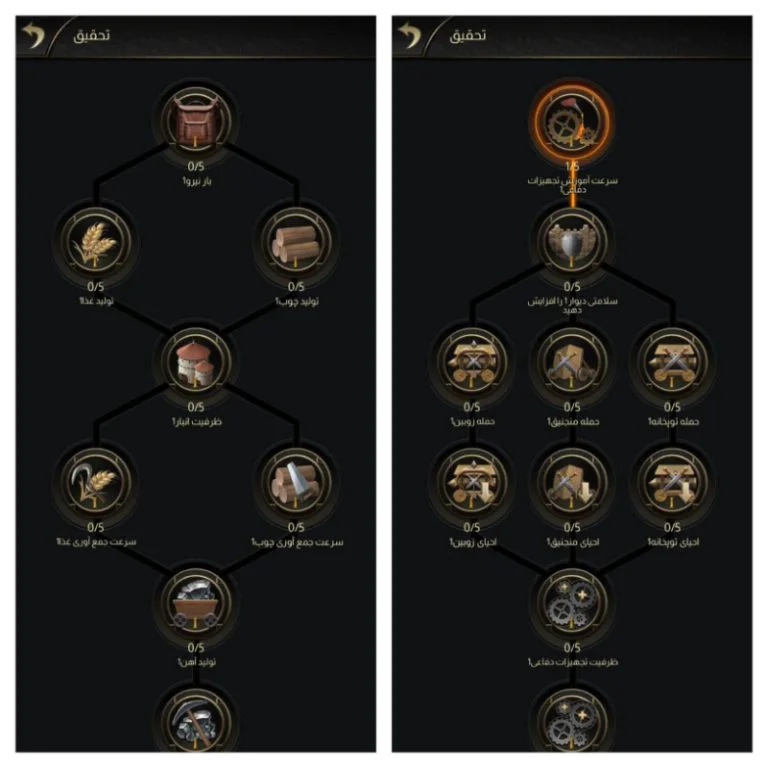This screenshot has height=768, width=768.
Task: Tap the leather backpack troop load research icon
Action: tap(195, 120)
